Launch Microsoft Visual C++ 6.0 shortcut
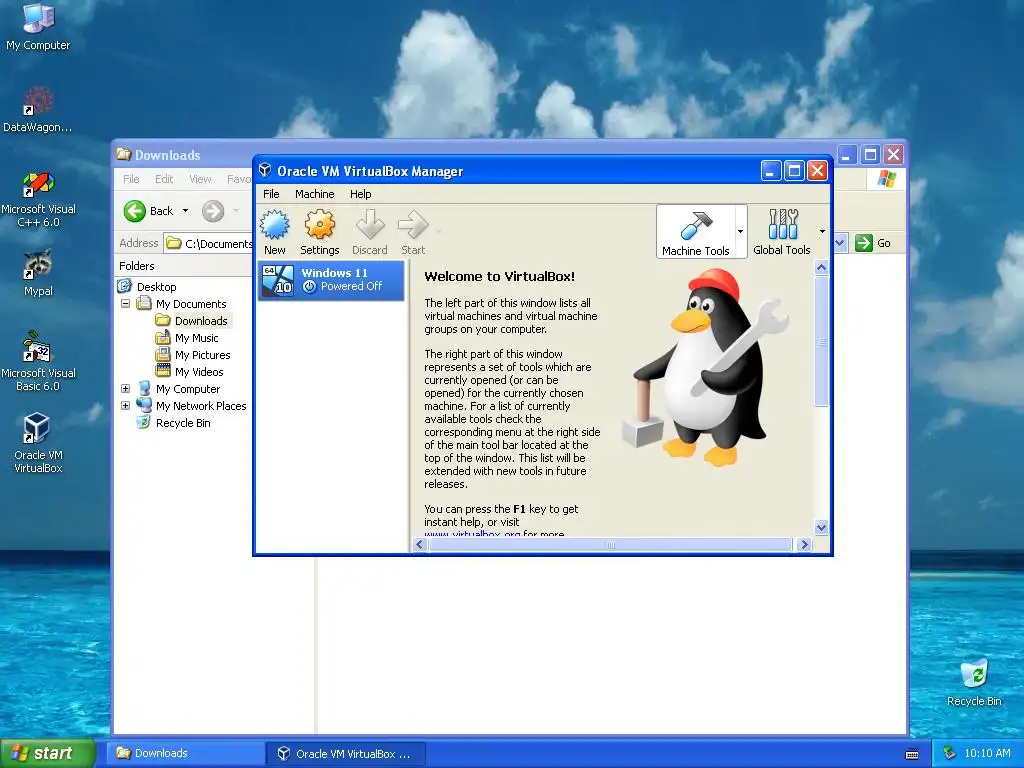The width and height of the screenshot is (1024, 768). click(x=38, y=199)
